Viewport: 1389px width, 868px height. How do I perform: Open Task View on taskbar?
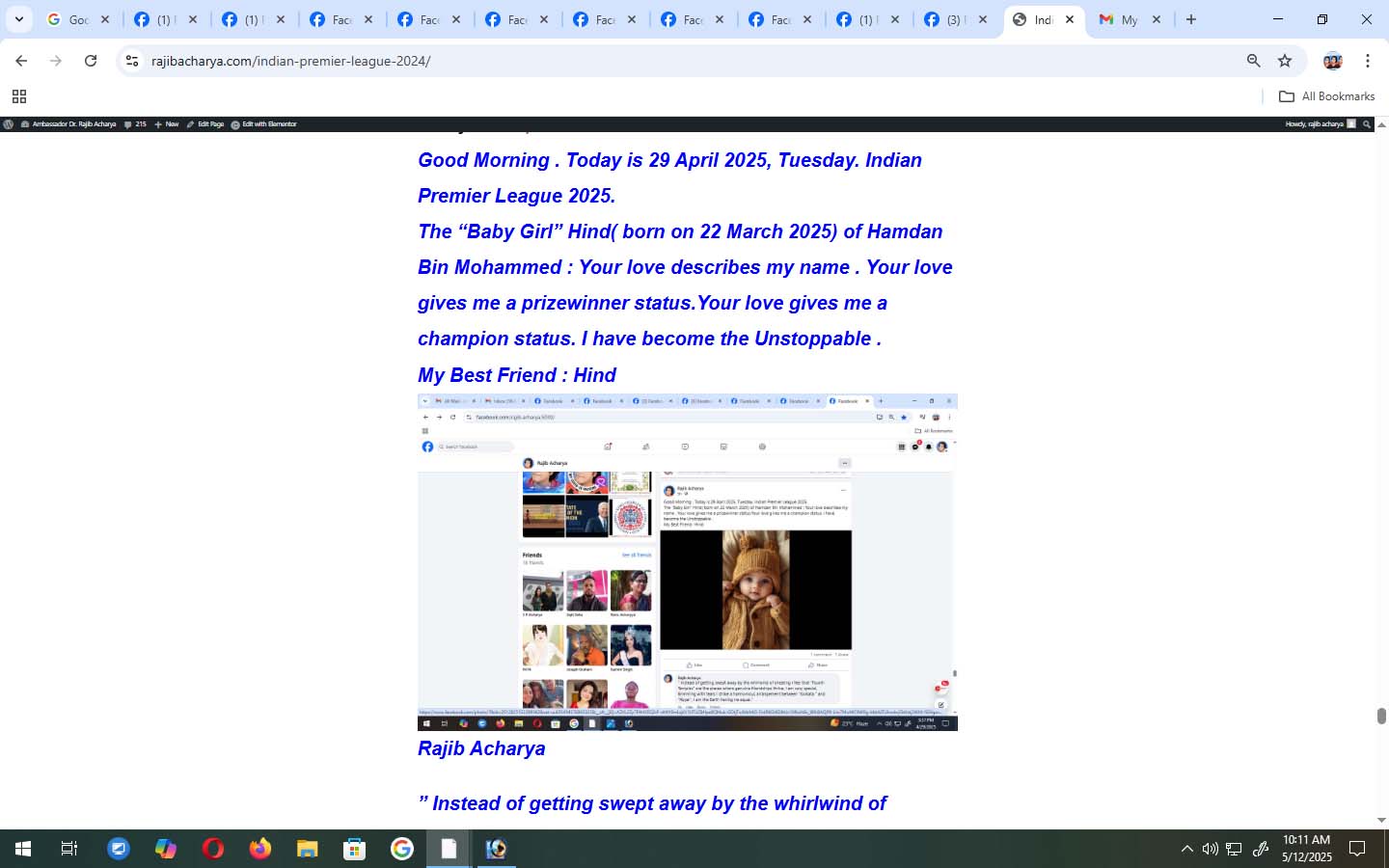coord(69,849)
